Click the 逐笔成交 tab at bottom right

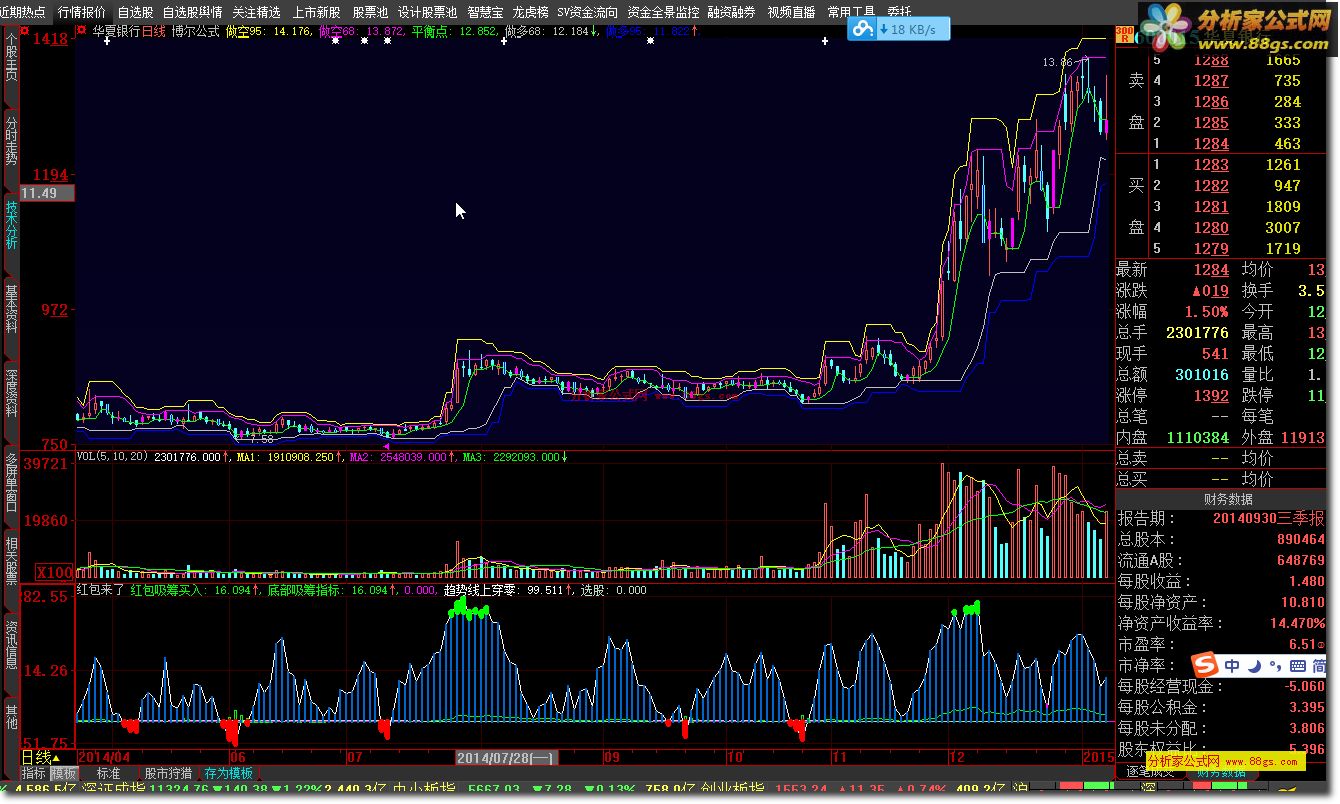(1151, 771)
